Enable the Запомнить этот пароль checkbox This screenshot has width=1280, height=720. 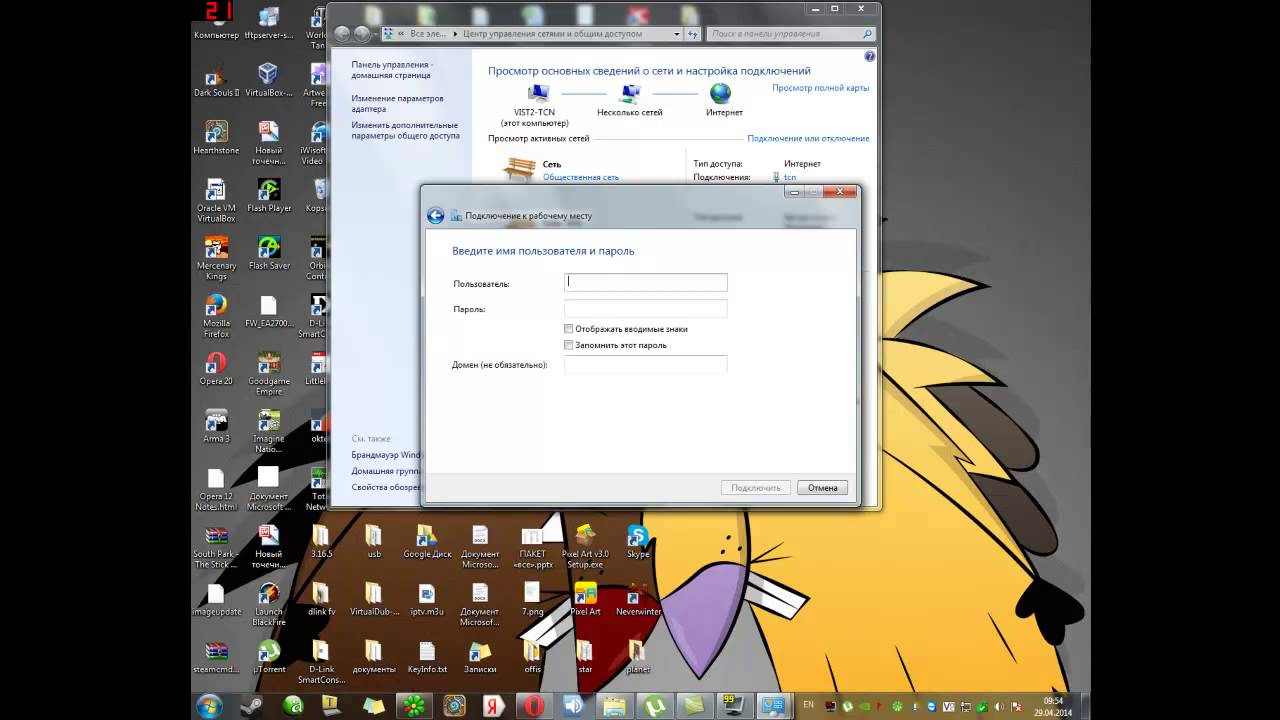[x=569, y=345]
